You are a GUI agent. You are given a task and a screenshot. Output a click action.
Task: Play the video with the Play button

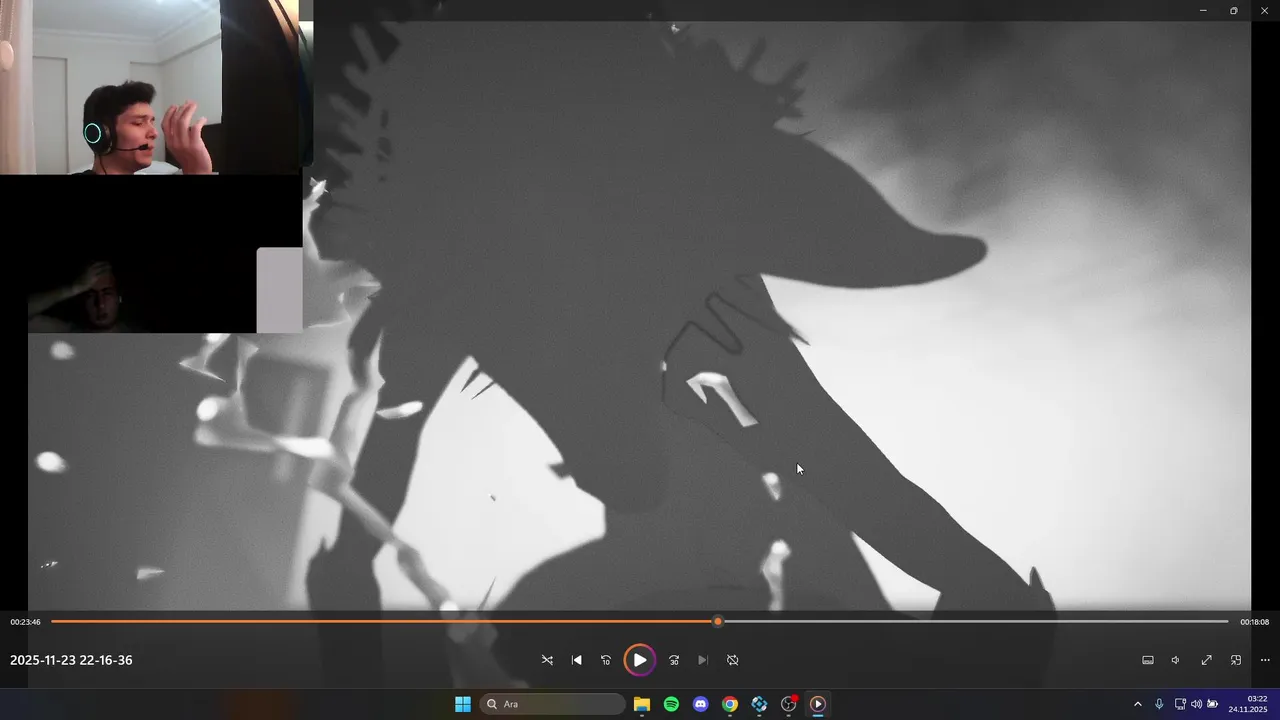point(639,660)
